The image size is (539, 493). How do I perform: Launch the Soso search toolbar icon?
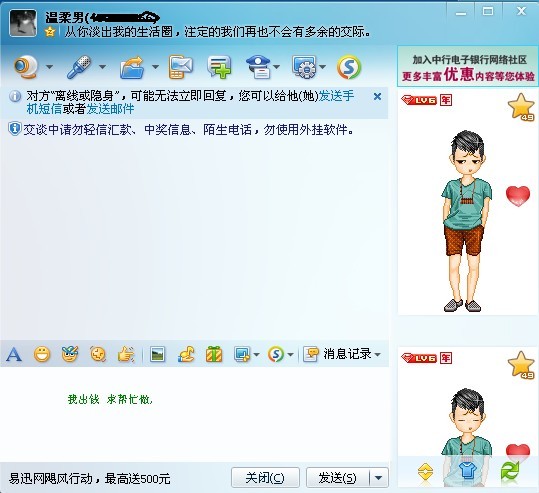coord(349,67)
